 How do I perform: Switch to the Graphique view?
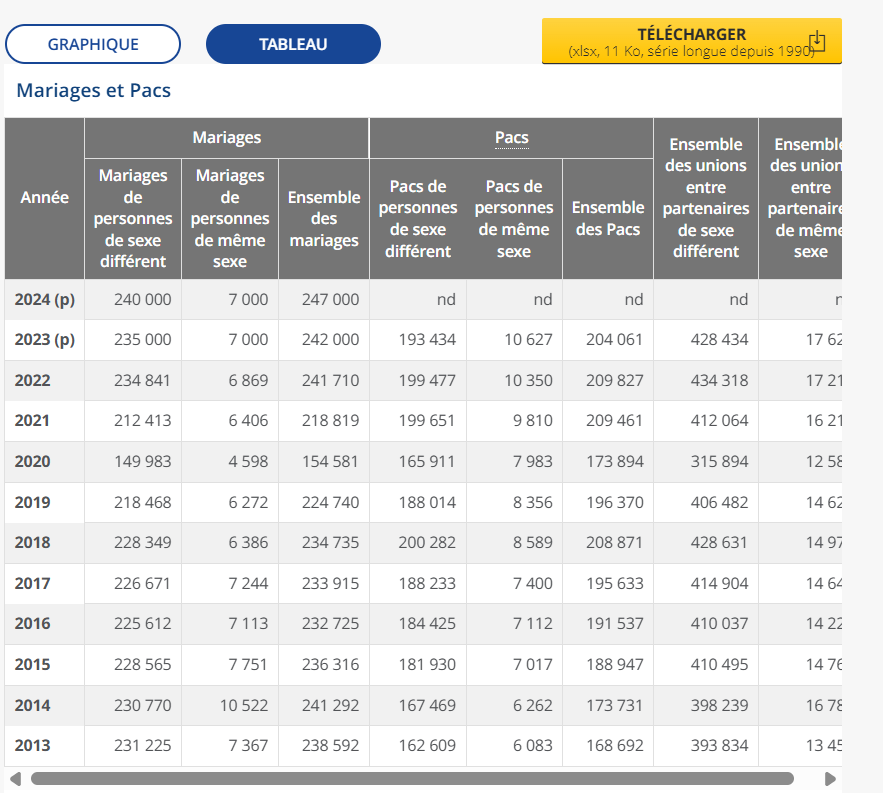[93, 44]
